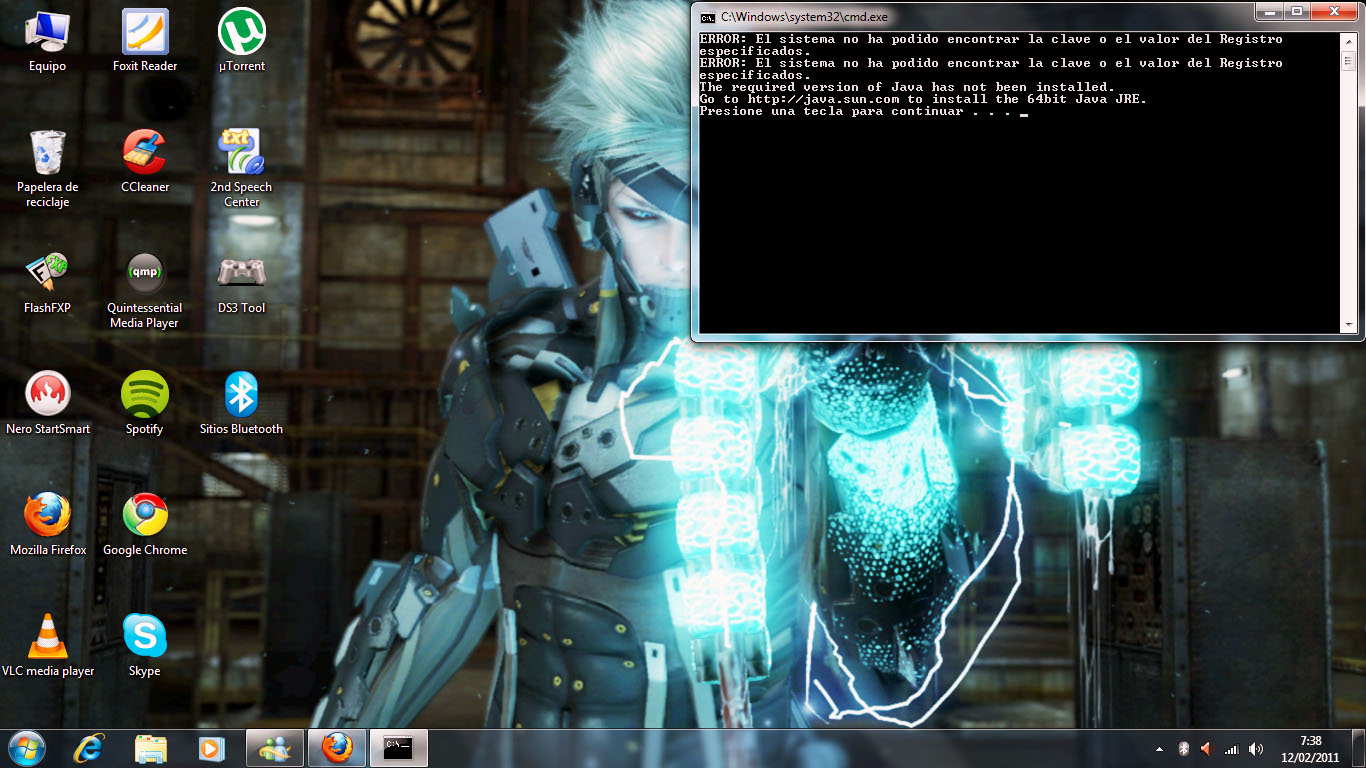The width and height of the screenshot is (1366, 768).
Task: Click the Bluetooth tray icon
Action: click(1183, 749)
